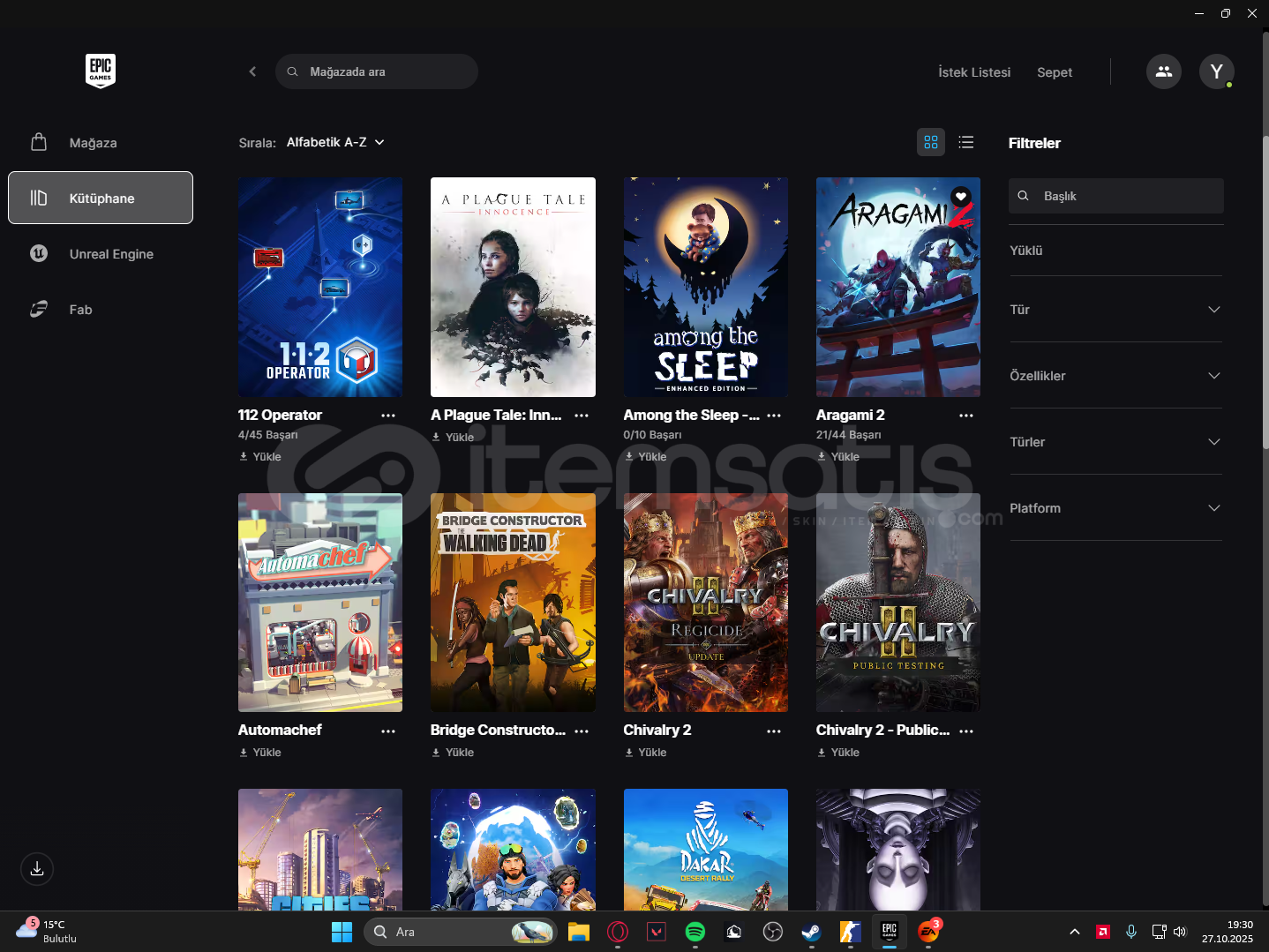The height and width of the screenshot is (952, 1269).
Task: Open the friends icon
Action: (1164, 71)
